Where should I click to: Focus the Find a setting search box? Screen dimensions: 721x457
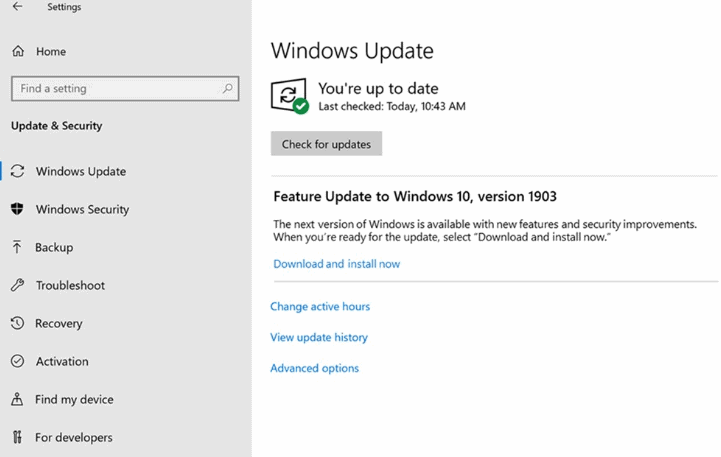125,88
